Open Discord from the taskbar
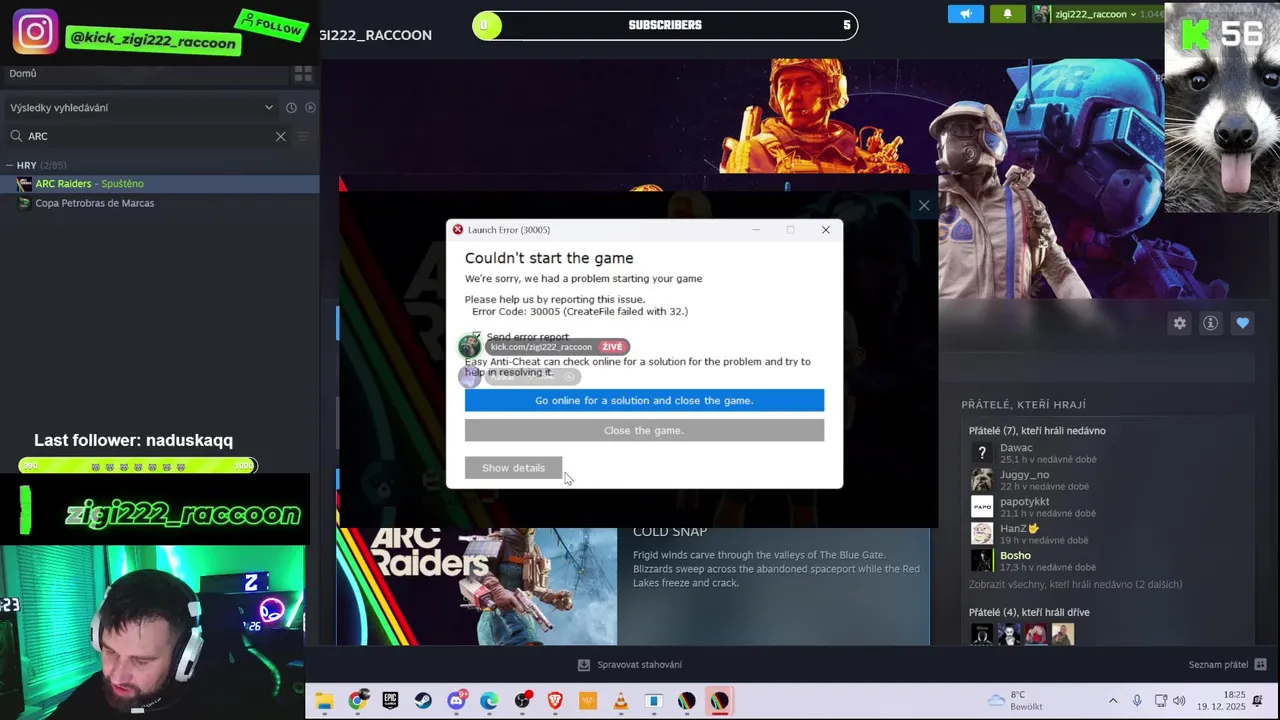The image size is (1280, 720). point(457,701)
